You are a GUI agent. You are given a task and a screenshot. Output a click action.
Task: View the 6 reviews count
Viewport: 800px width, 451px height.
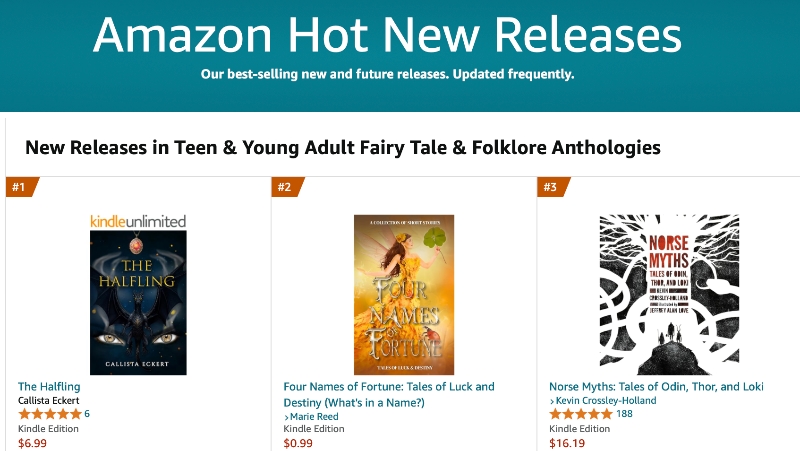(x=87, y=414)
